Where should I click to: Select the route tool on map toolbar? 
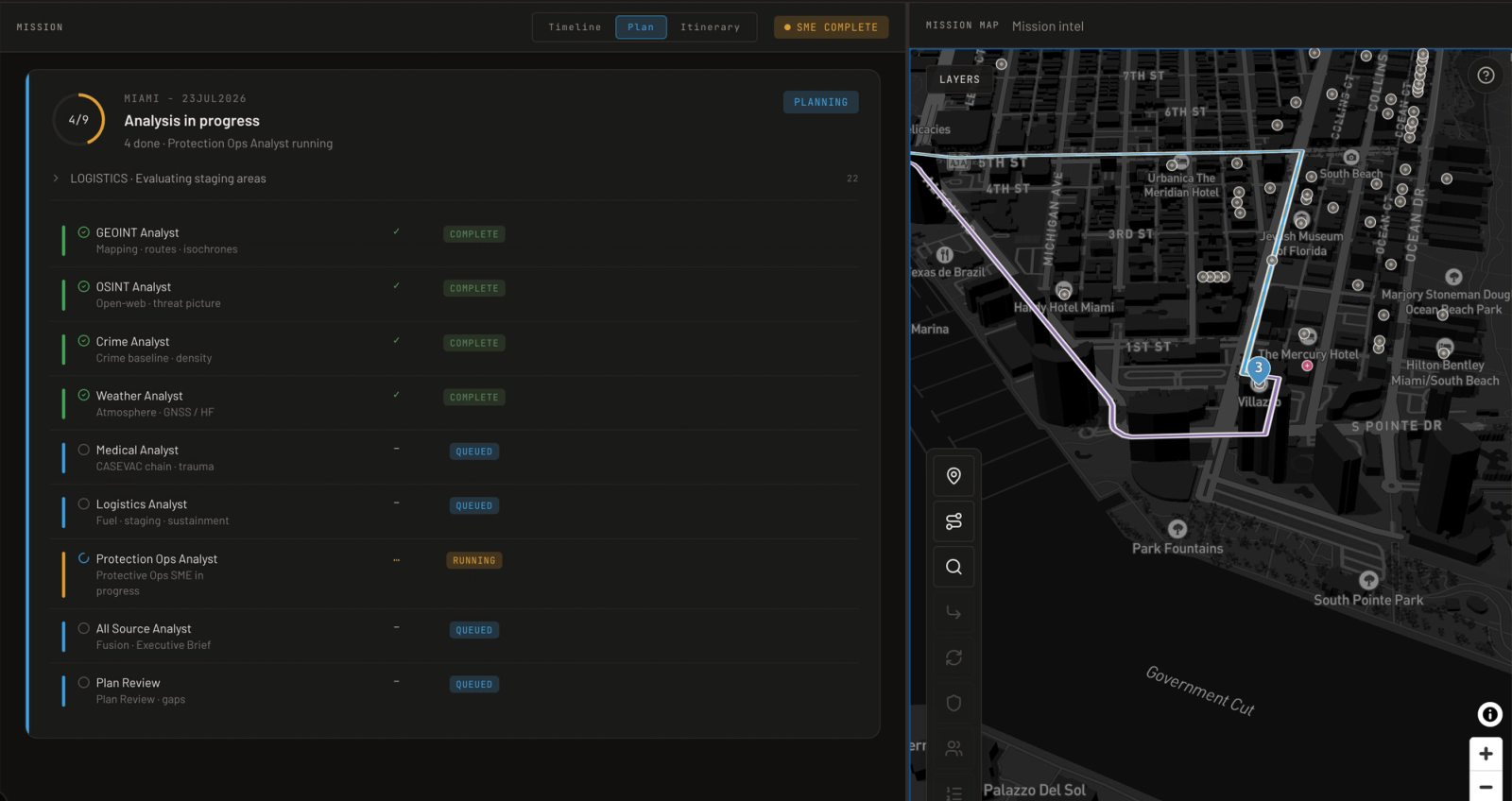pos(954,521)
